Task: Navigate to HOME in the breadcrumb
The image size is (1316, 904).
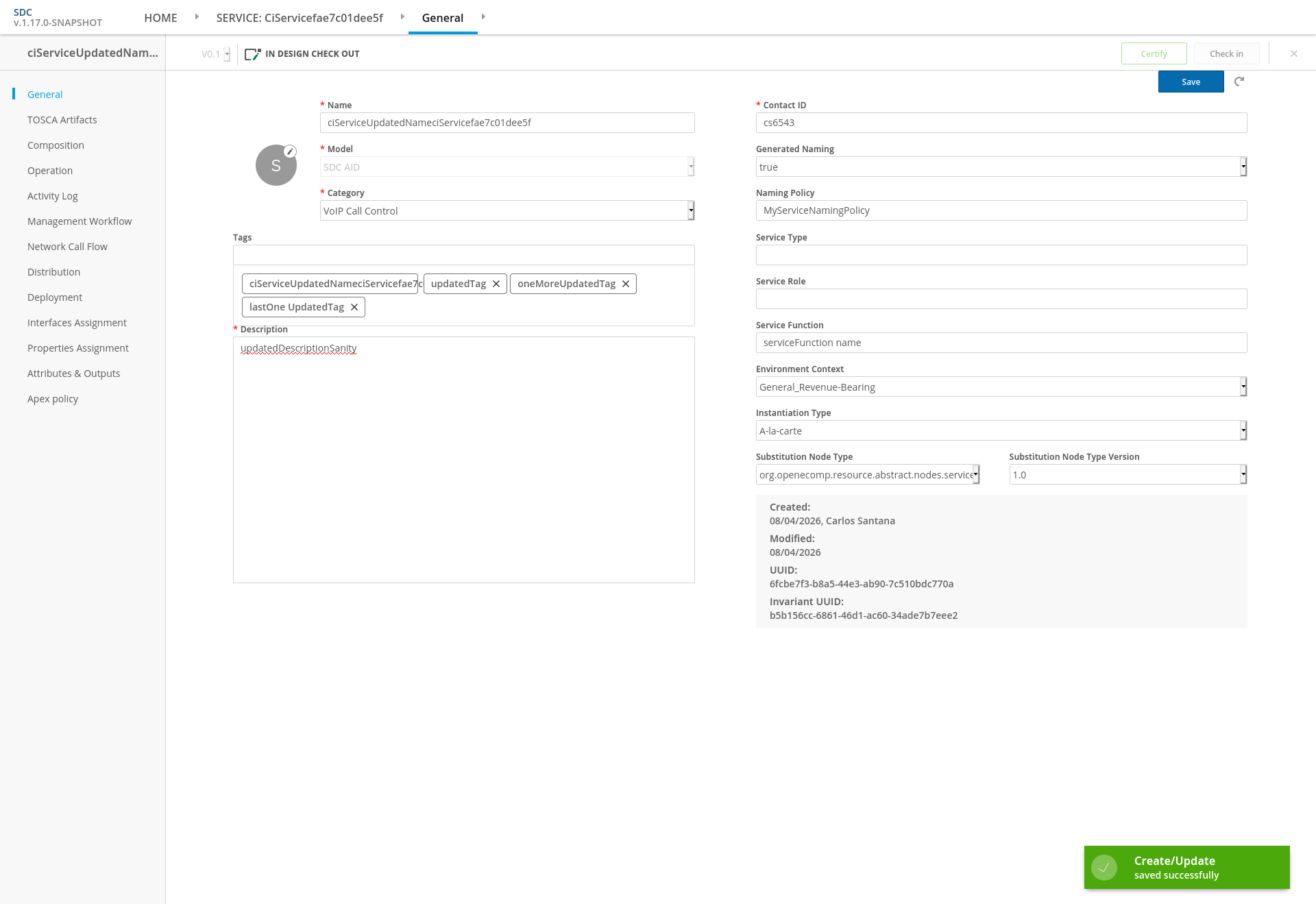Action: (160, 18)
